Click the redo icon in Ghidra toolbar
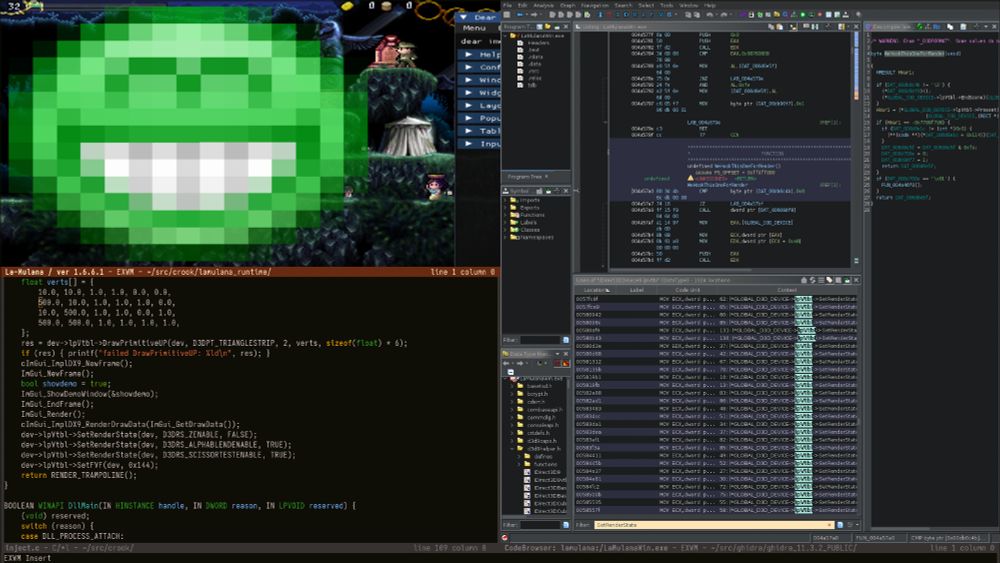 [723, 15]
